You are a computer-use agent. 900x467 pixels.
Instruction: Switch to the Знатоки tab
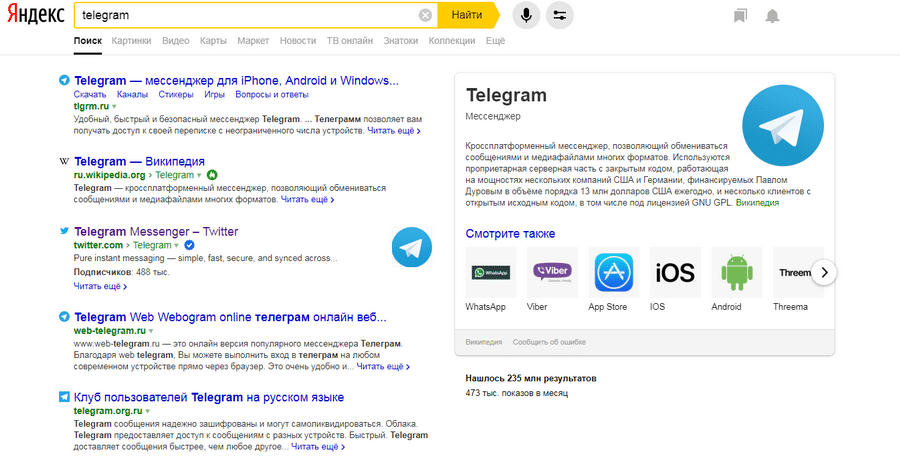[x=401, y=41]
